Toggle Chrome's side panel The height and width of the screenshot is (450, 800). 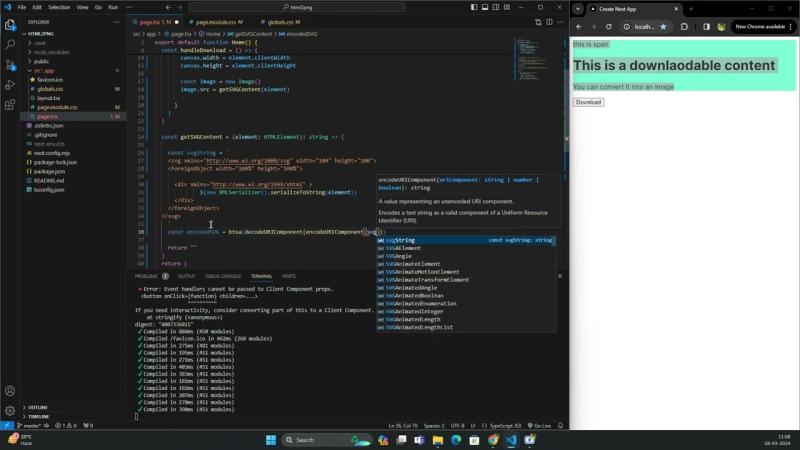point(706,26)
